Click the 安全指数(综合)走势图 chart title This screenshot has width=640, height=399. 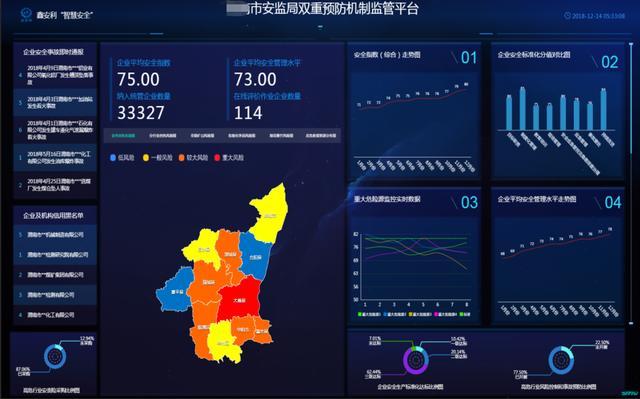click(387, 55)
